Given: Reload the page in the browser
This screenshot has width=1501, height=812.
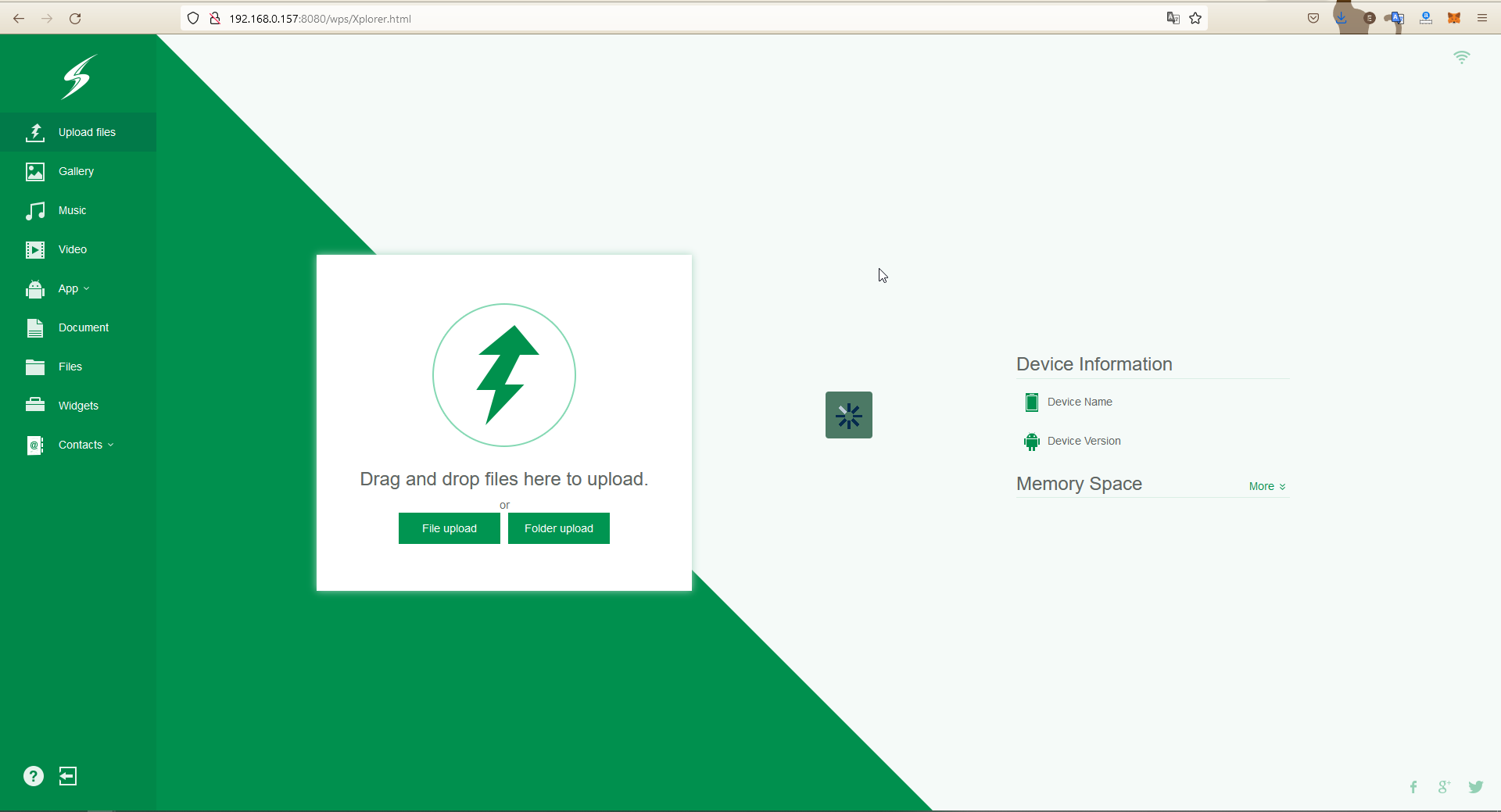Looking at the screenshot, I should point(75,18).
